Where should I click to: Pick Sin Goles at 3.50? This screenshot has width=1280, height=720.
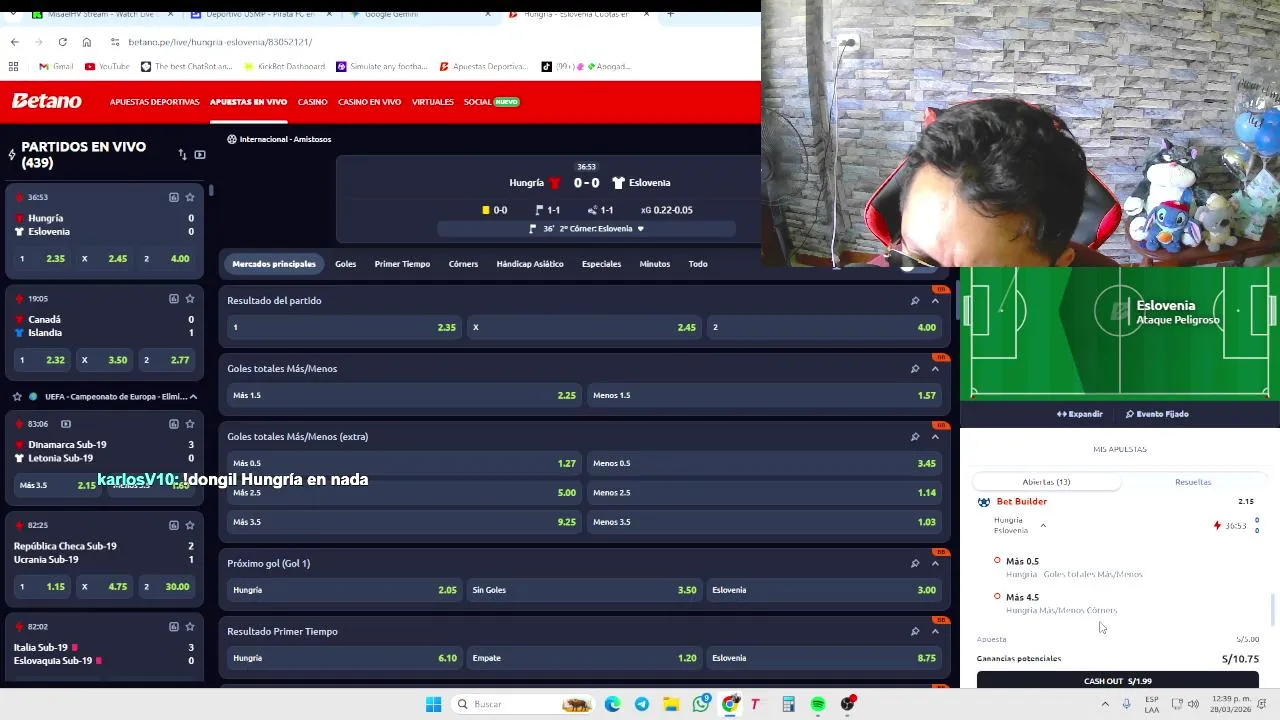[x=584, y=590]
